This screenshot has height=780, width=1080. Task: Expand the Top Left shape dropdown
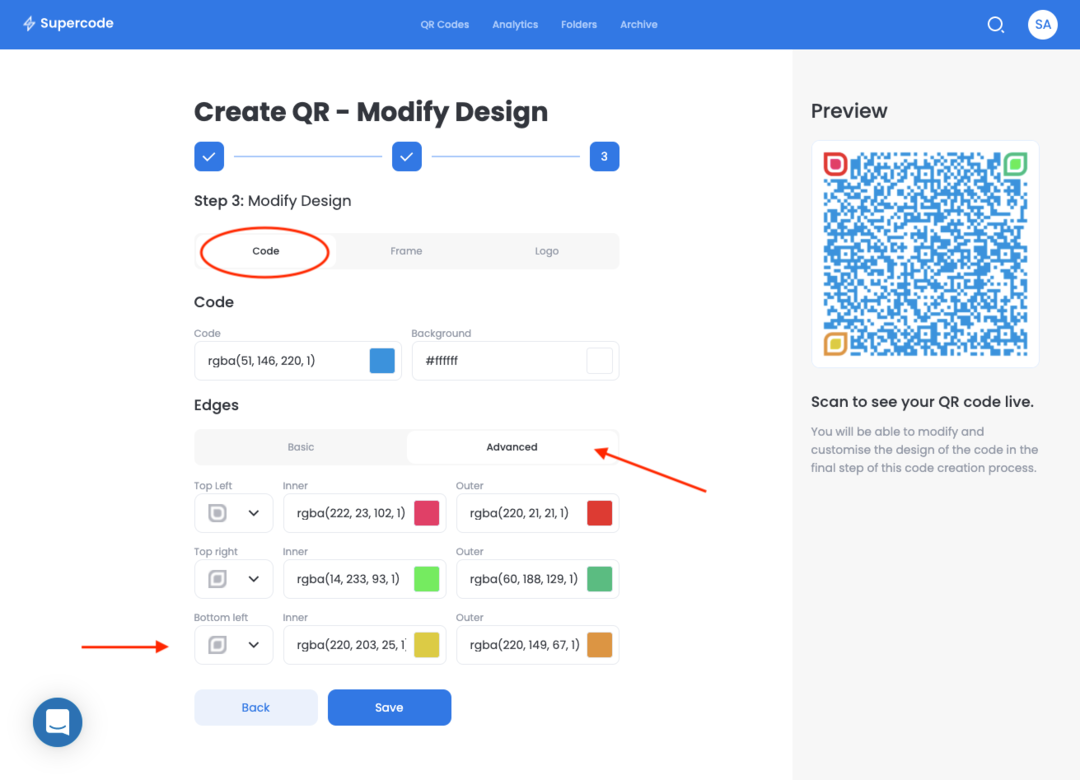coord(253,513)
